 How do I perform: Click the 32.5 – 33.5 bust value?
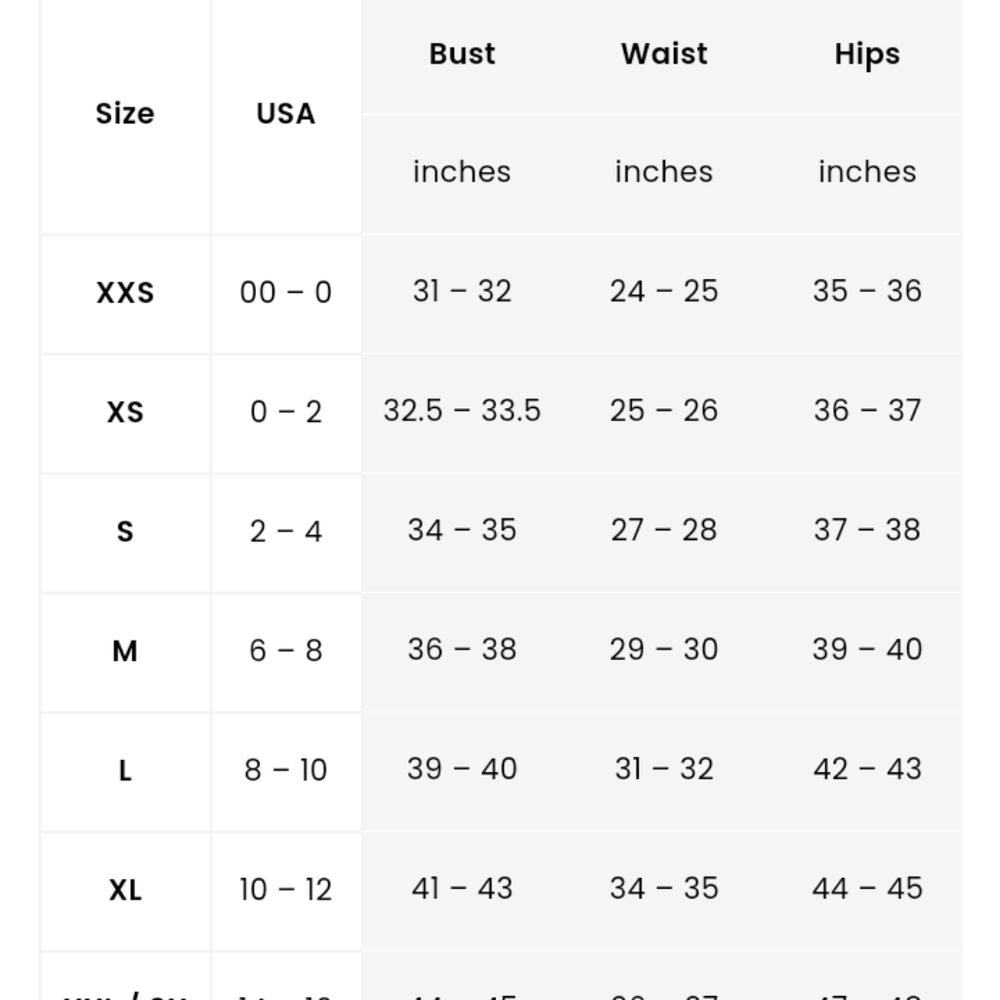462,410
